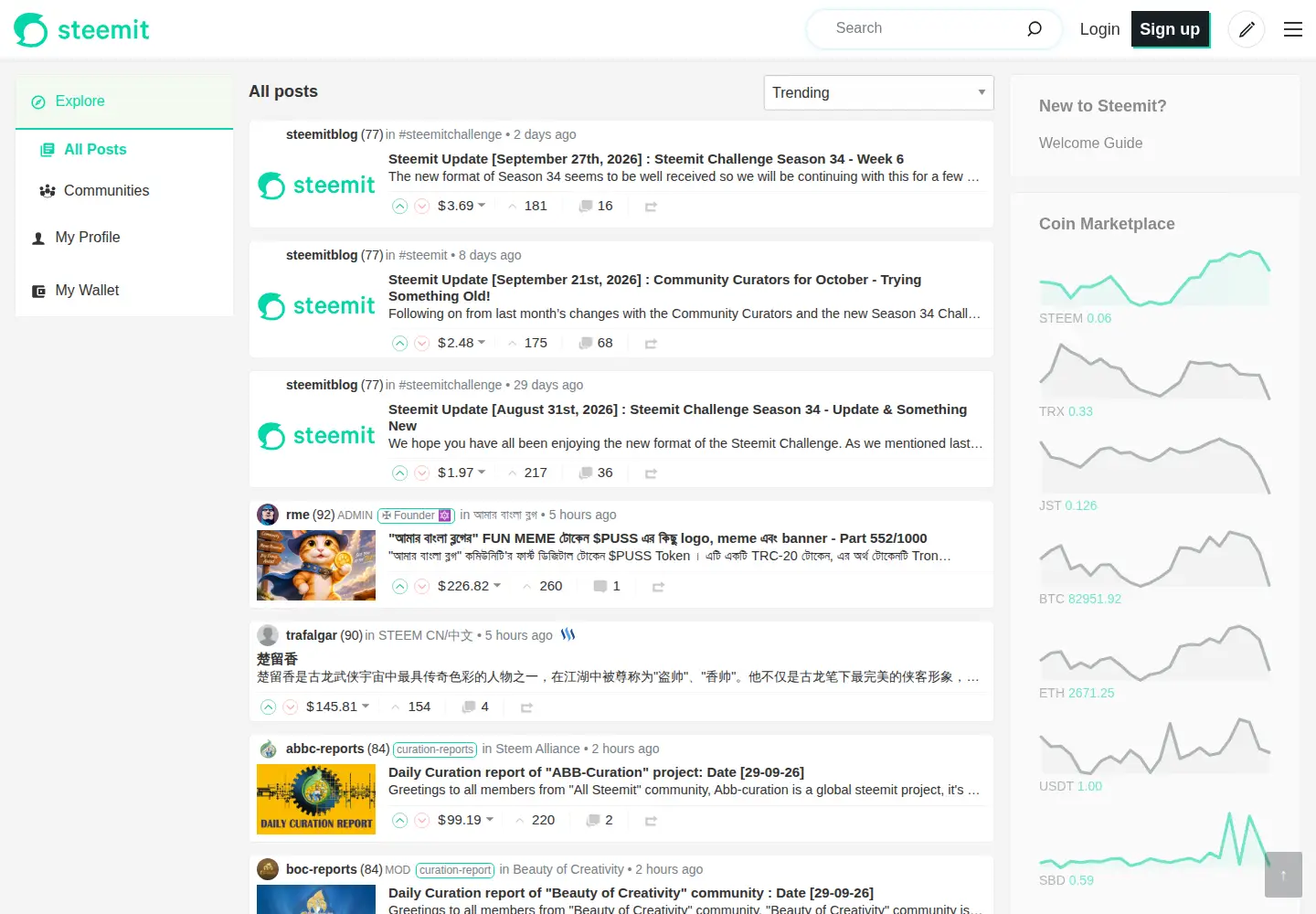Open the hamburger menu icon
The width and height of the screenshot is (1316, 914).
pos(1293,29)
